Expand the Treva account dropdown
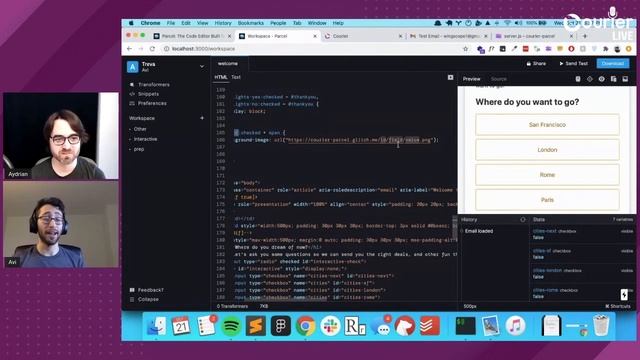The image size is (640, 360). 202,66
